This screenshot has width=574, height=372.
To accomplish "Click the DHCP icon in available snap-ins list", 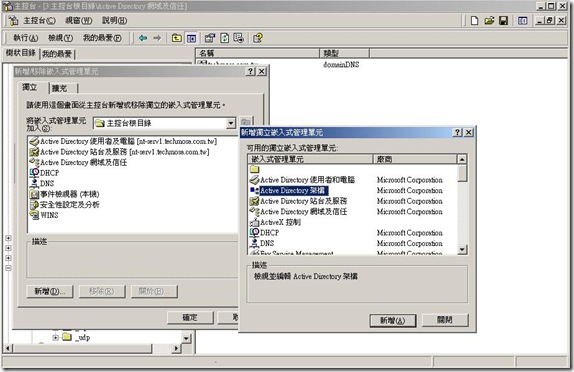I will (254, 232).
